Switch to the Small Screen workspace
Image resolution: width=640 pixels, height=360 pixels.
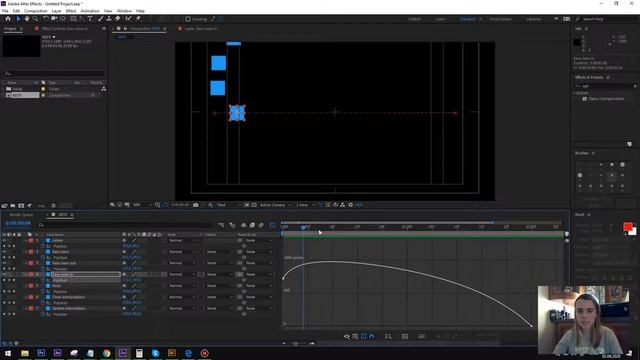click(500, 19)
